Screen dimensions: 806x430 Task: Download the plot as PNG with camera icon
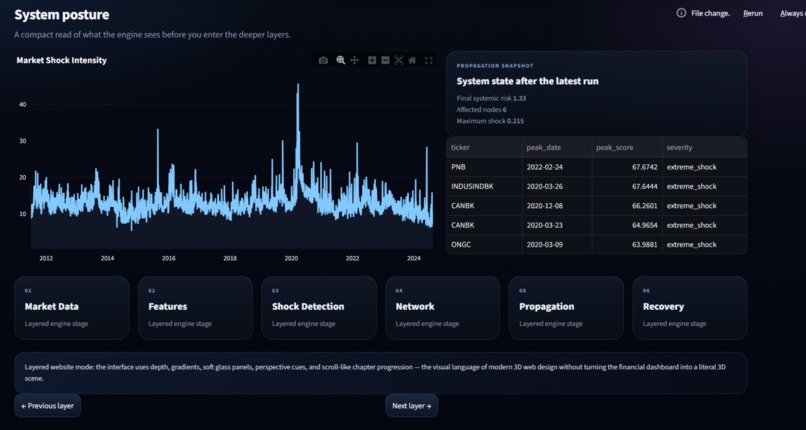[x=323, y=61]
